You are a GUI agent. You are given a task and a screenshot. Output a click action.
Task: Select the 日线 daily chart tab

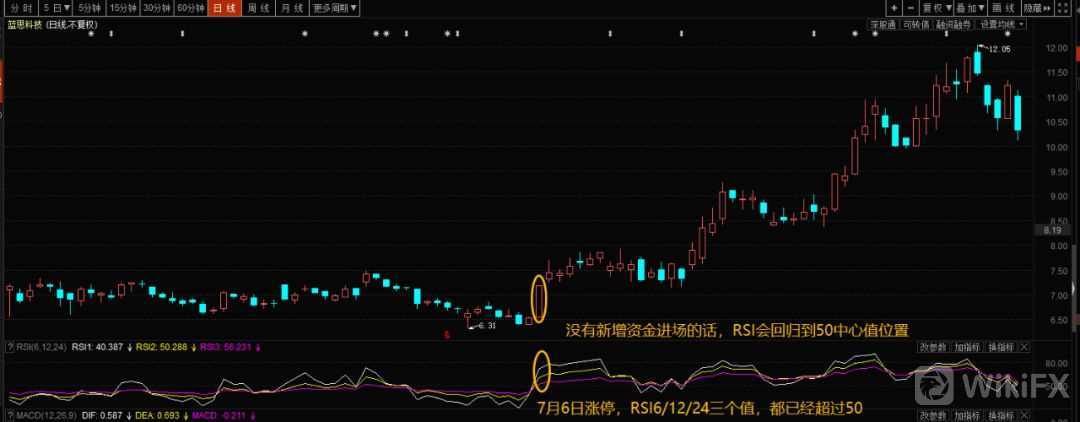point(224,8)
